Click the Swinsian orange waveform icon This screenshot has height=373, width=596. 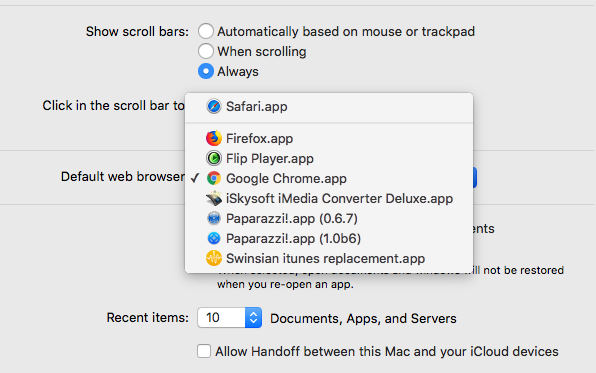click(x=214, y=259)
